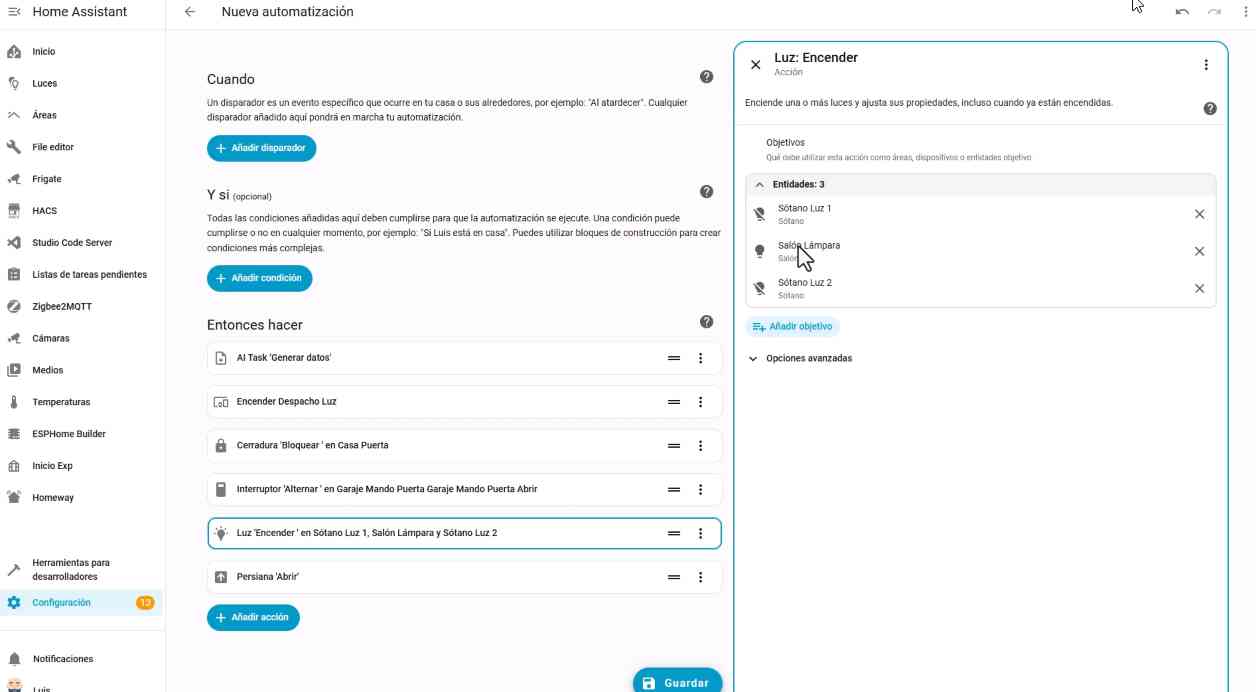The width and height of the screenshot is (1256, 692).
Task: Collapse the Home Assistant sidebar menu
Action: pos(14,12)
